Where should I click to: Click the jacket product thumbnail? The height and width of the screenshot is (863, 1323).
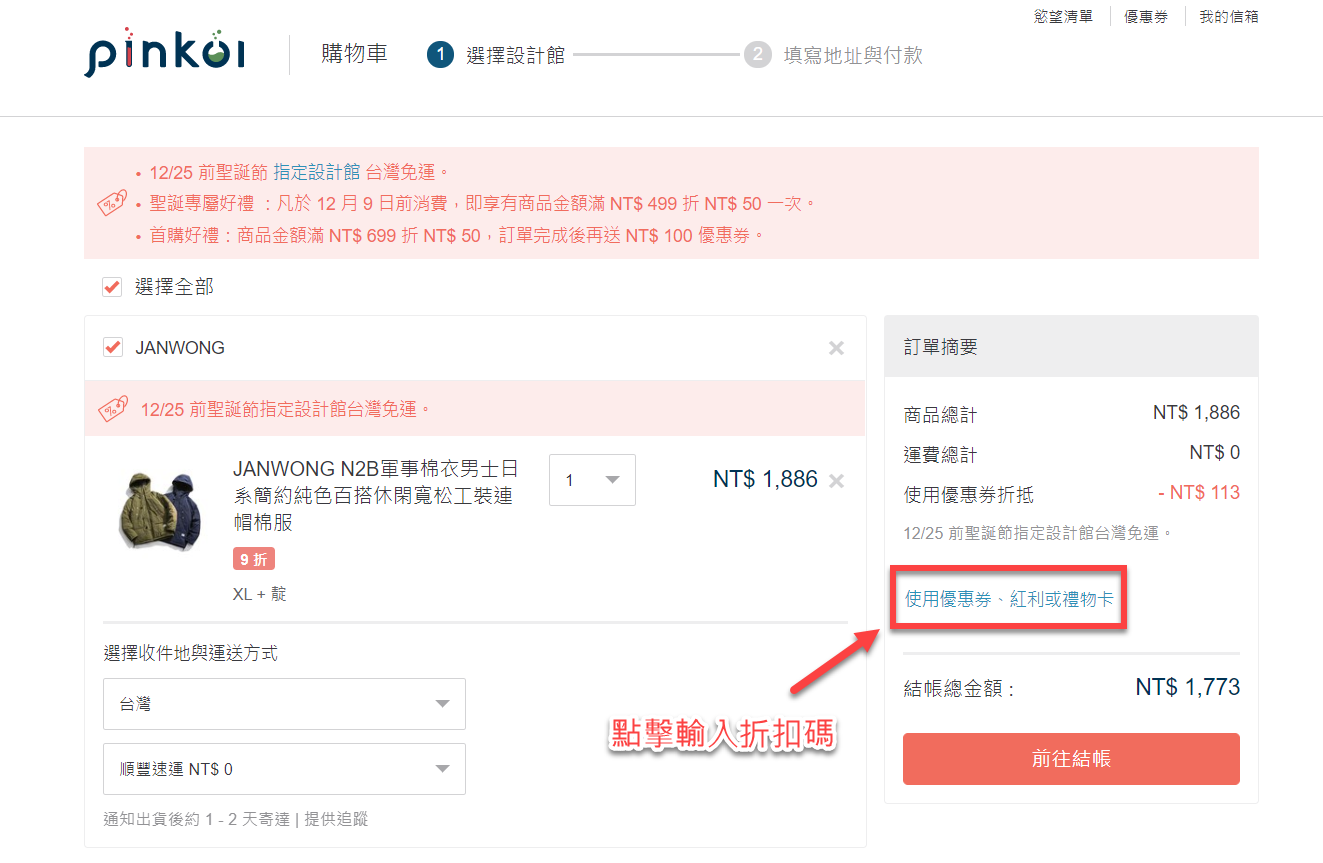pos(160,510)
